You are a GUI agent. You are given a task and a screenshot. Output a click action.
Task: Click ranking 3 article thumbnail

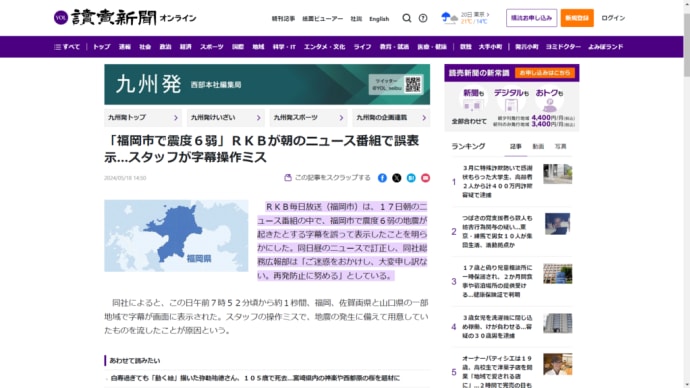[x=558, y=274]
